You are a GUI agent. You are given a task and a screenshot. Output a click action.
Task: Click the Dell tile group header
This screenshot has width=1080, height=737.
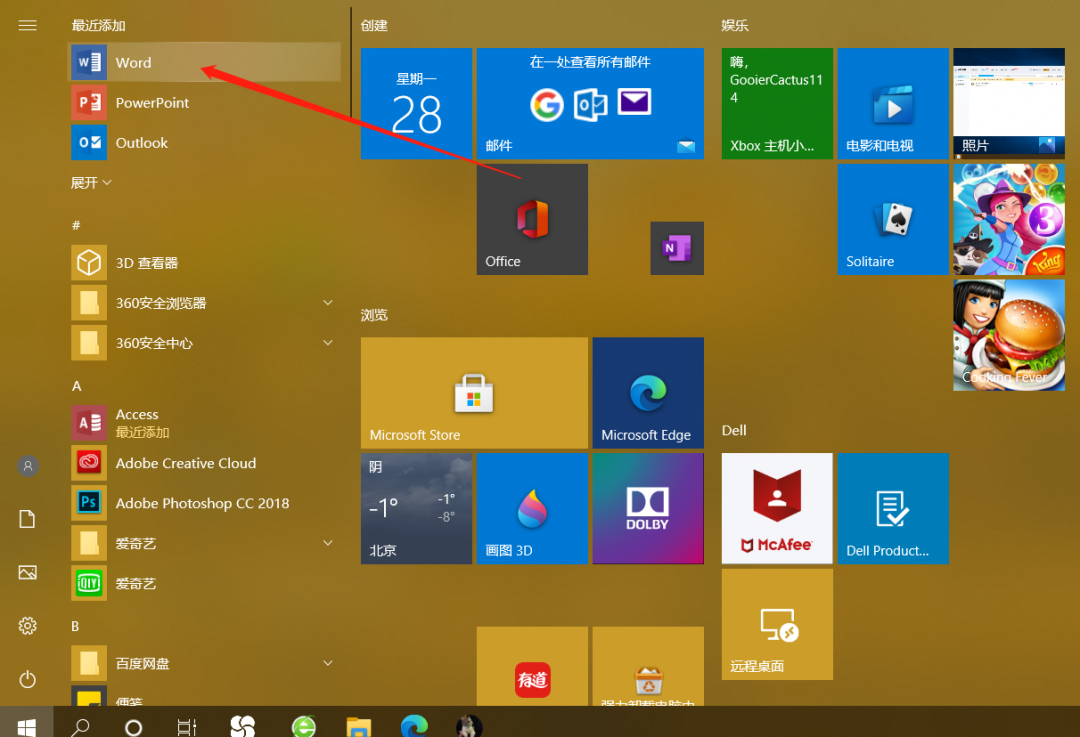[x=734, y=430]
